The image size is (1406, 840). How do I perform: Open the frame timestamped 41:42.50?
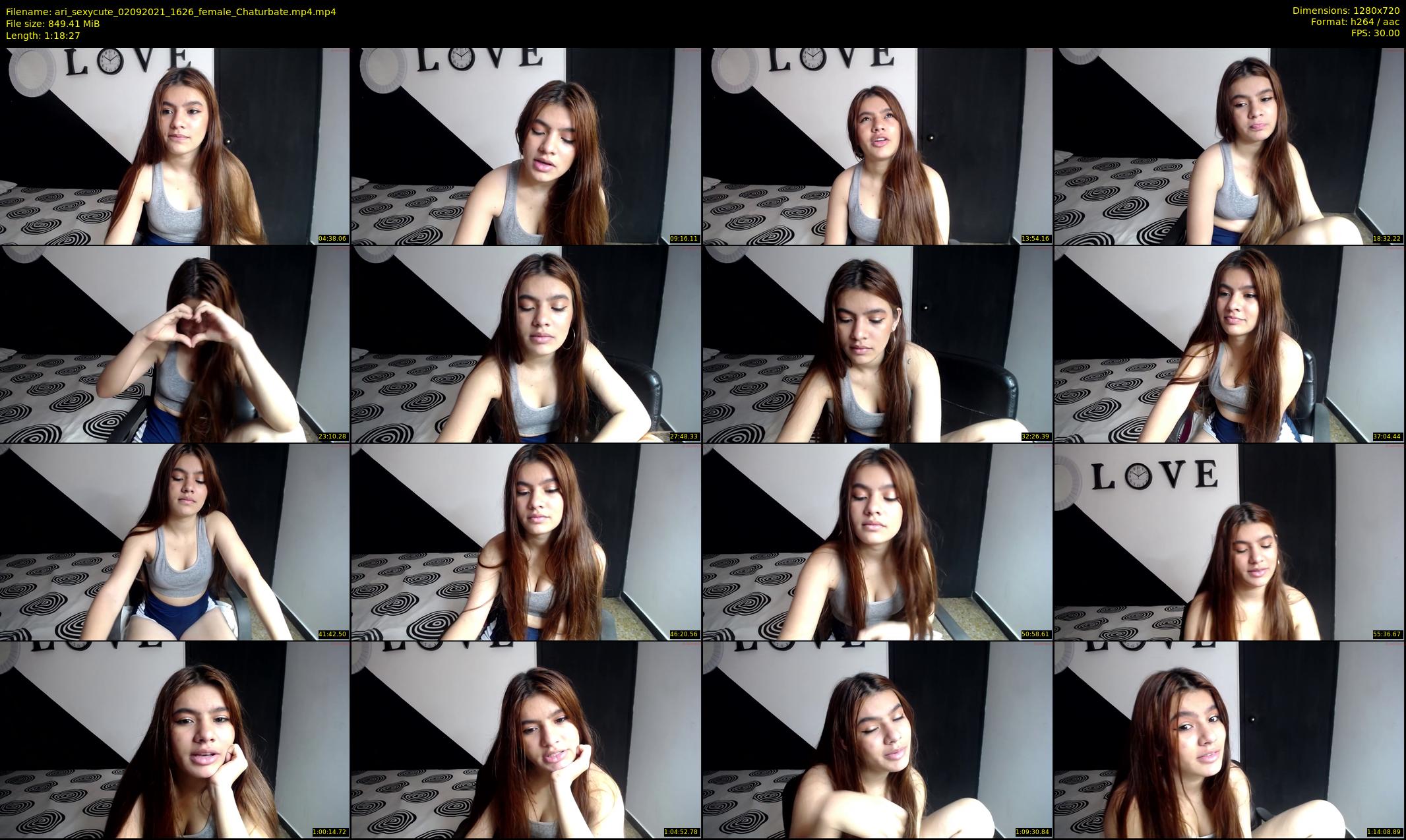pos(175,542)
